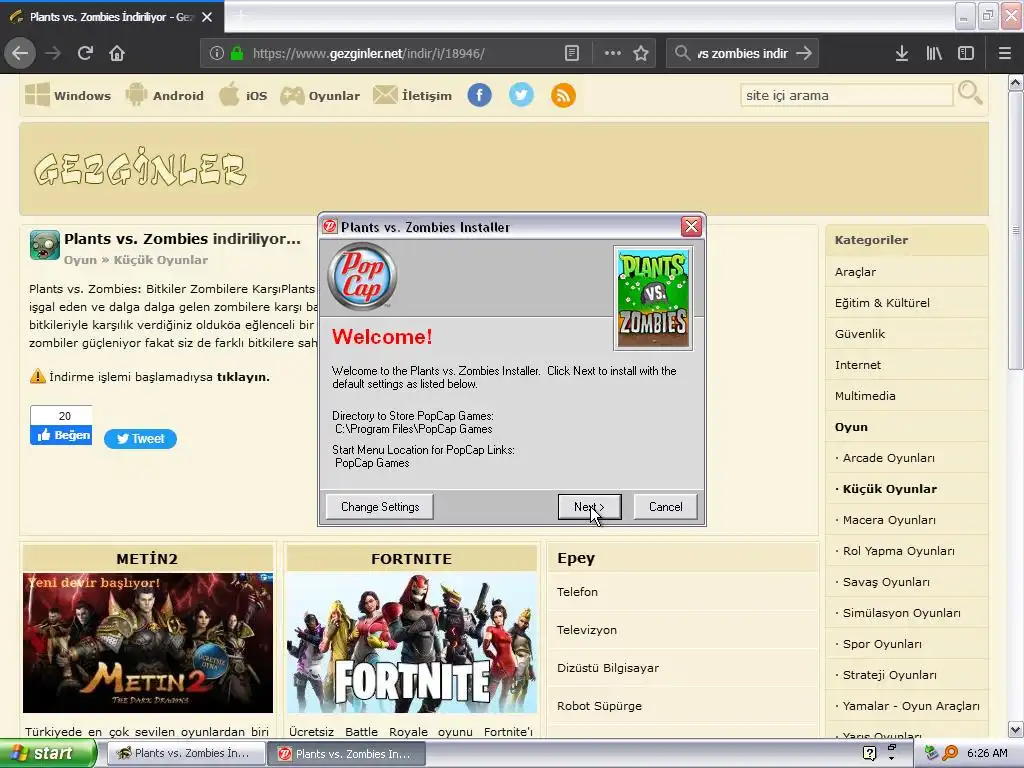Click the browser address bar URL
The width and height of the screenshot is (1024, 768).
pos(368,54)
